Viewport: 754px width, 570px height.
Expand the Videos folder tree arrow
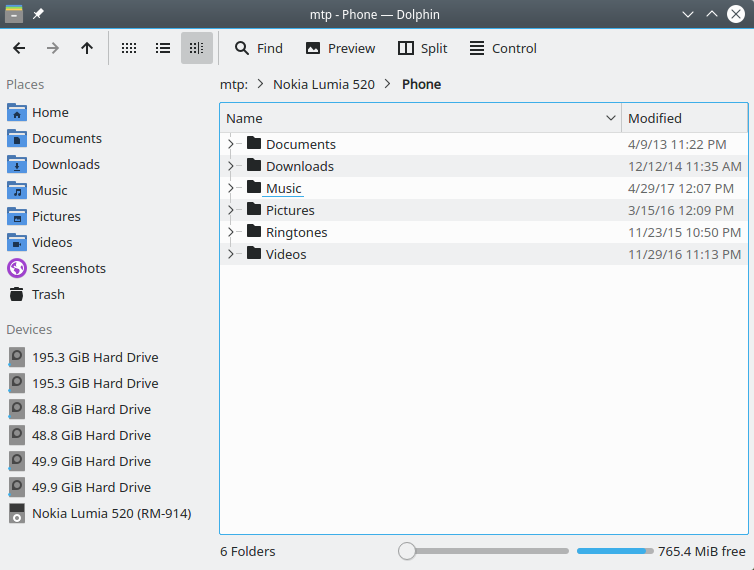230,254
